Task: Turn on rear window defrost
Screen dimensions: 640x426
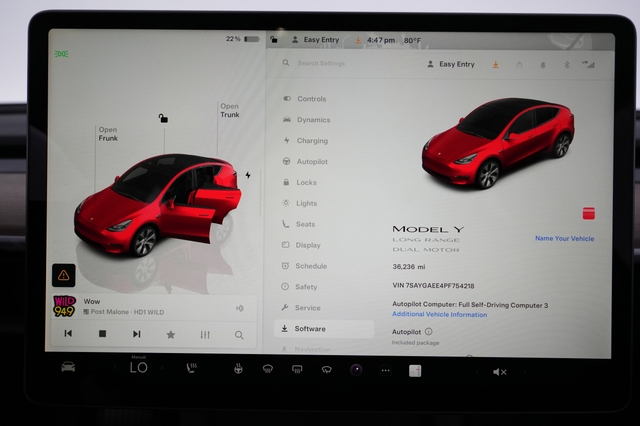Action: (x=297, y=370)
